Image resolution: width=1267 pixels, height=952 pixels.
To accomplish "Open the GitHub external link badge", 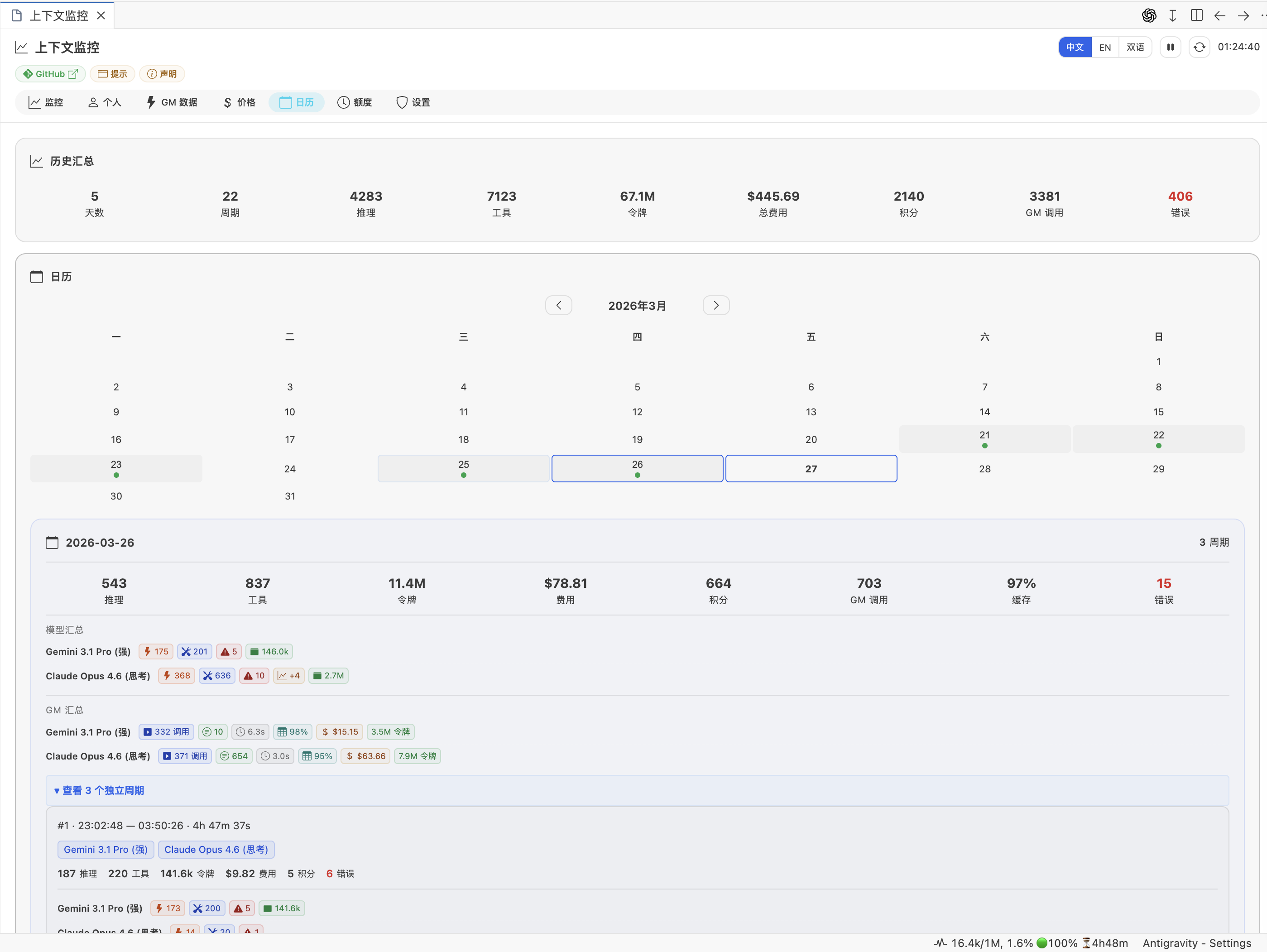I will click(50, 74).
